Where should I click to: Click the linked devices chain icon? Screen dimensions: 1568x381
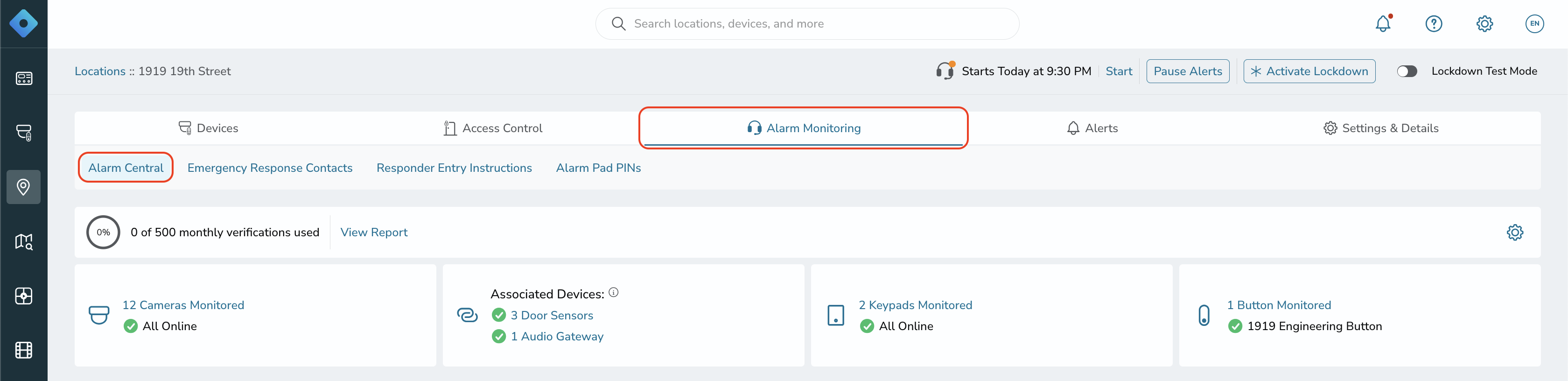[467, 315]
